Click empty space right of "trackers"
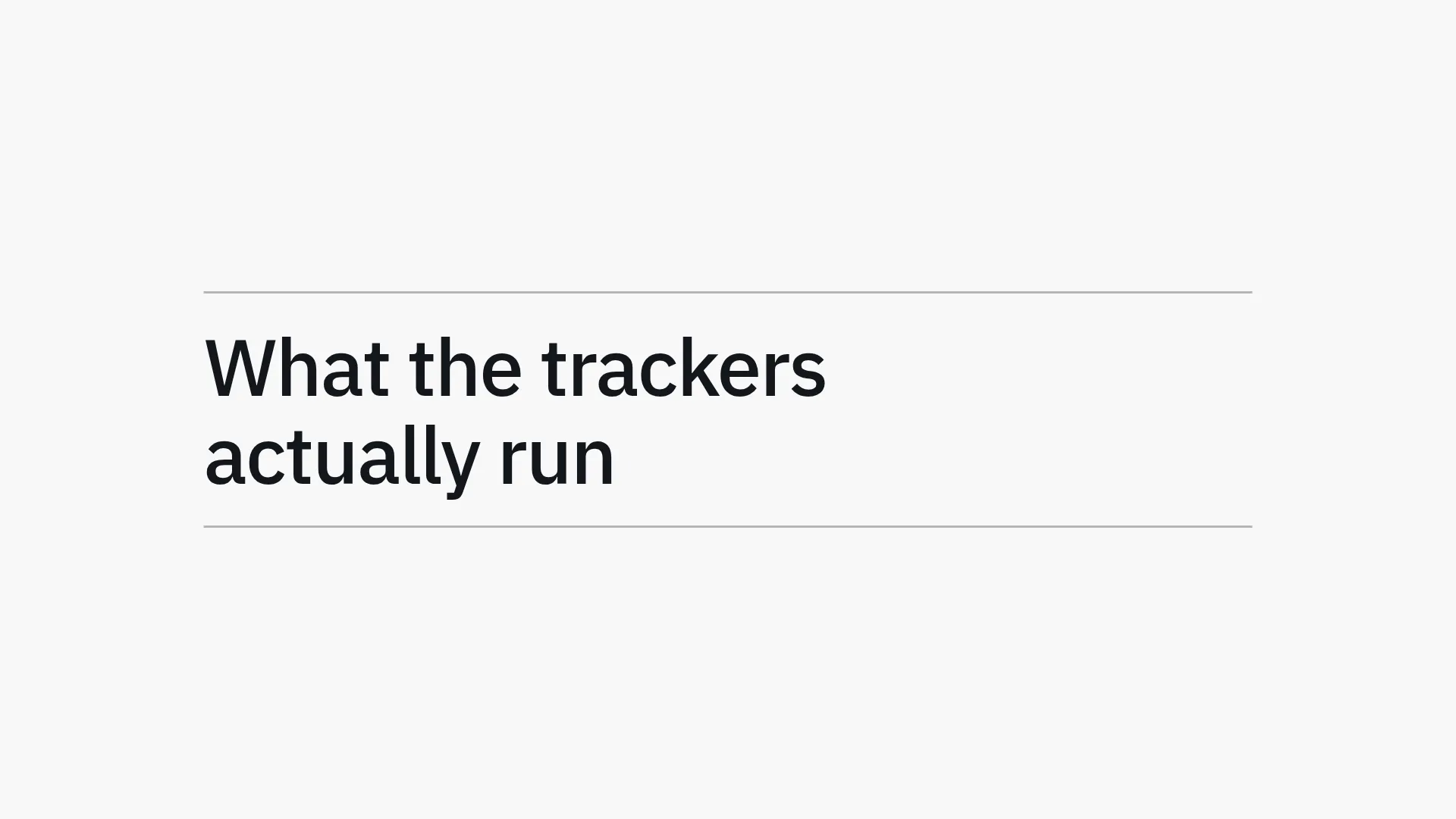 pyautogui.click(x=1039, y=369)
